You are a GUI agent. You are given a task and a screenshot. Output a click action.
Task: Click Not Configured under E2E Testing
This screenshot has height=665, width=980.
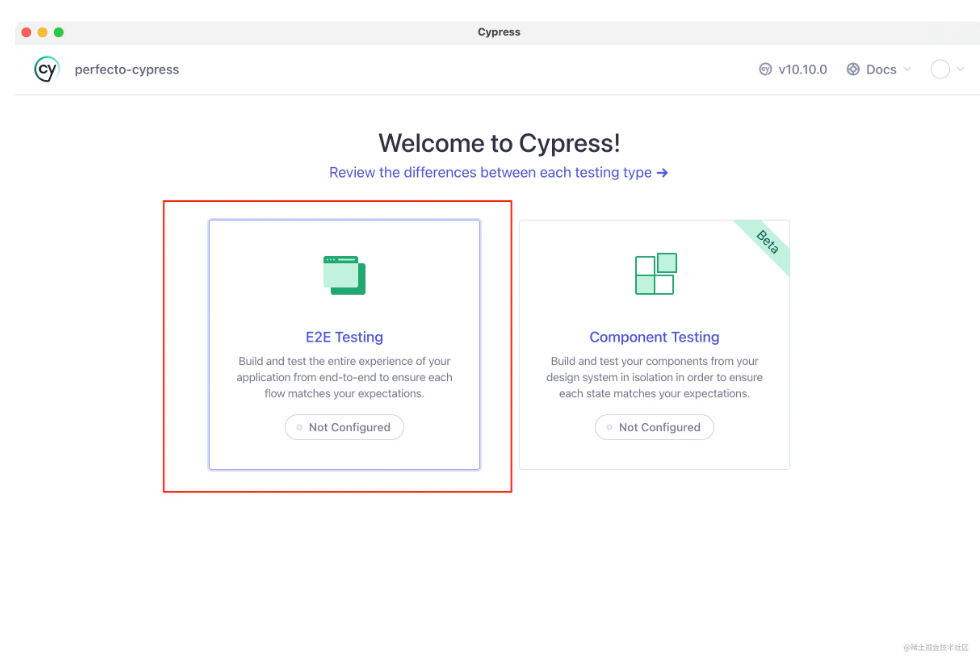(344, 427)
